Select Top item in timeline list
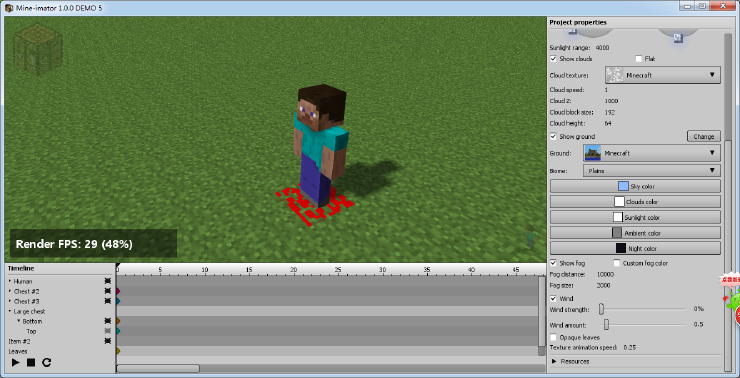This screenshot has width=740, height=378. pos(31,331)
